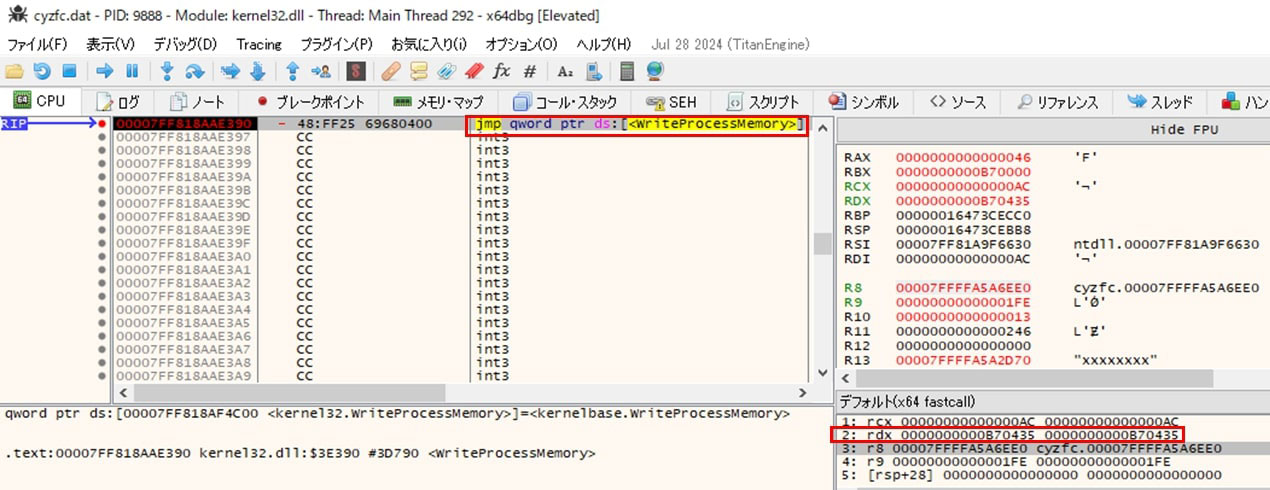Image resolution: width=1270 pixels, height=490 pixels.
Task: Switch to the メモリ・マップ tab
Action: click(x=438, y=102)
